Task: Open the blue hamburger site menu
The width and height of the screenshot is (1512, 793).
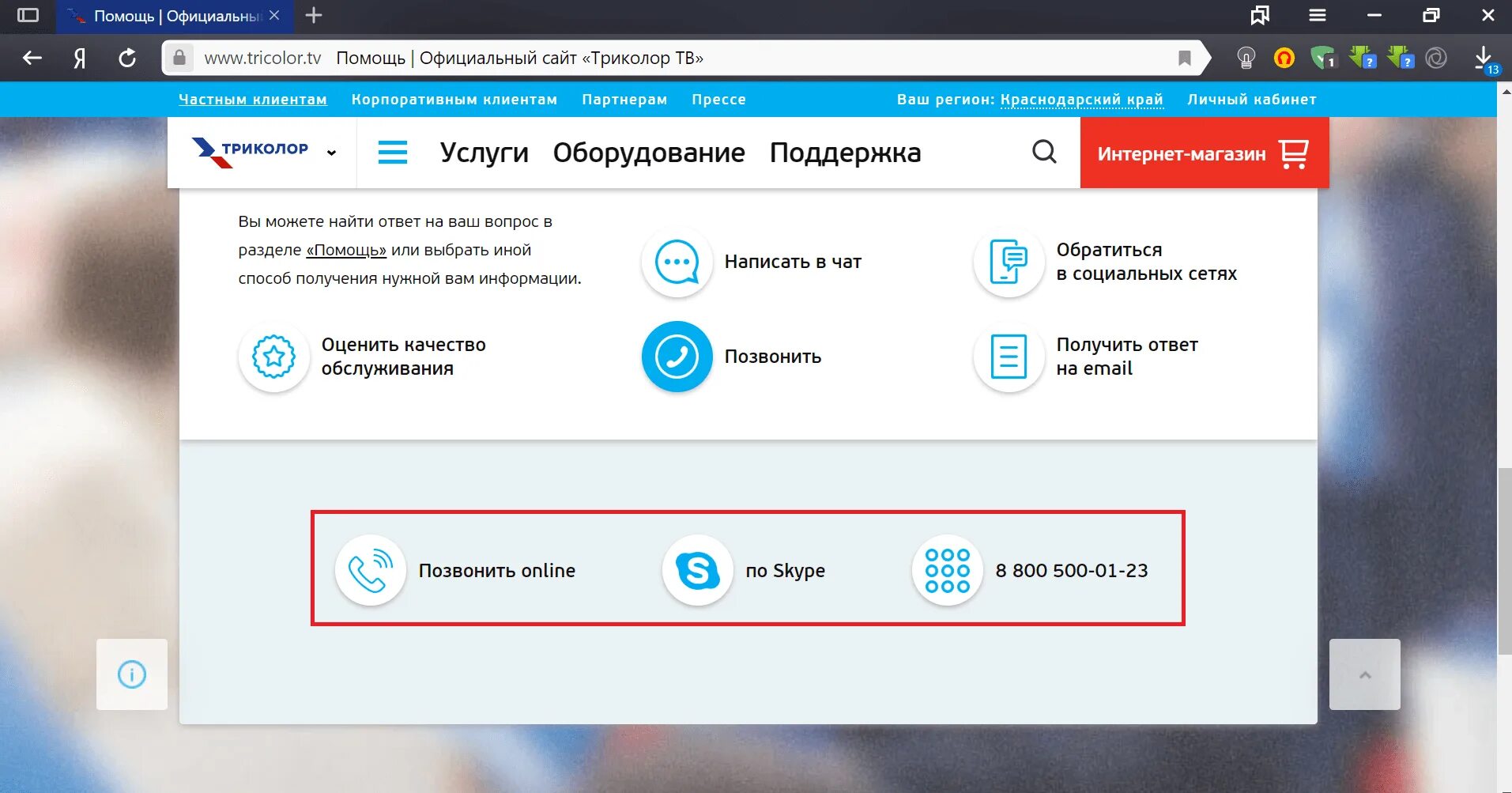Action: pyautogui.click(x=393, y=152)
